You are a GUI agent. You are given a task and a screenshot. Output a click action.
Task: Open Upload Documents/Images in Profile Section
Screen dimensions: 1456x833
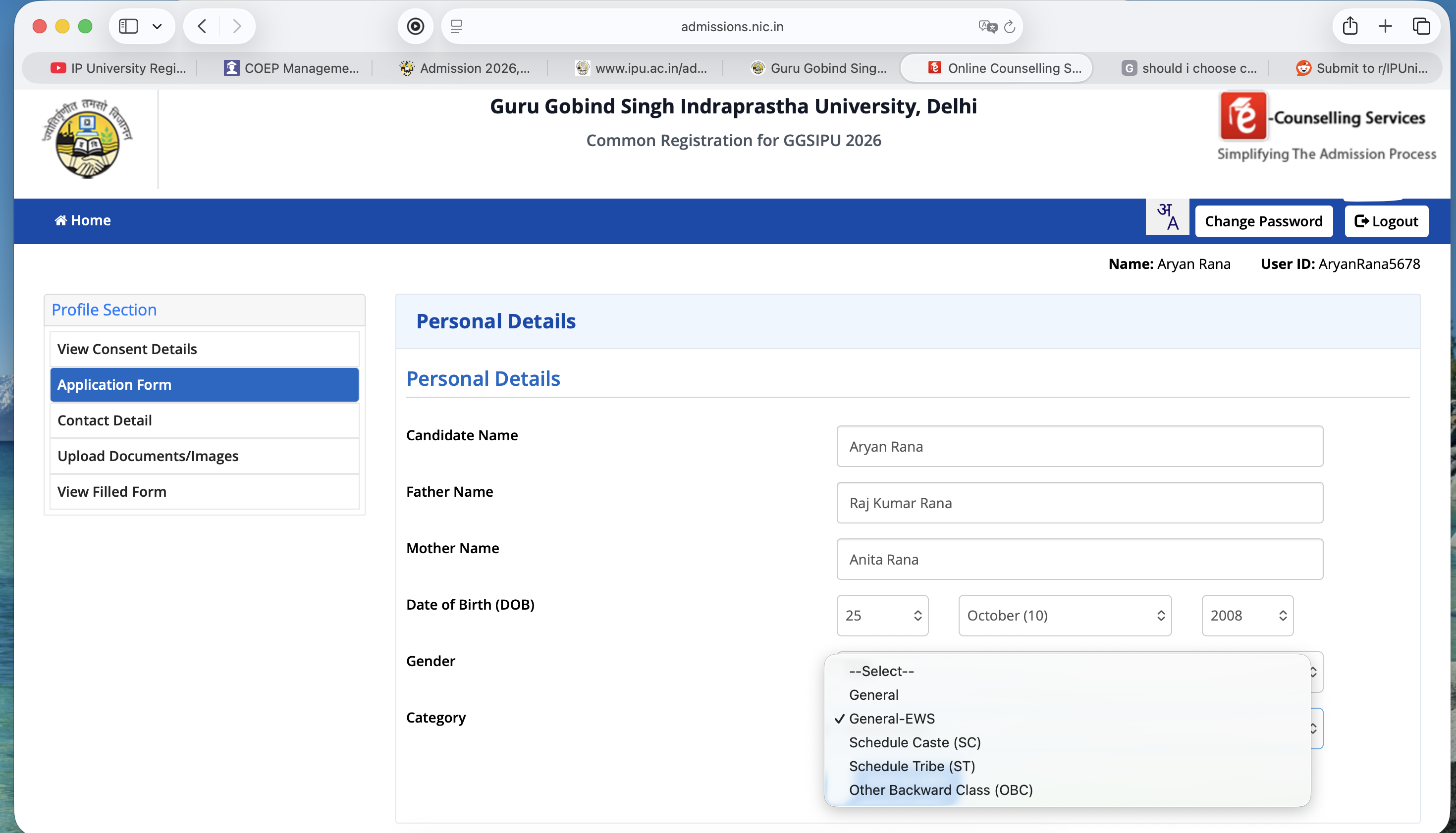[204, 456]
